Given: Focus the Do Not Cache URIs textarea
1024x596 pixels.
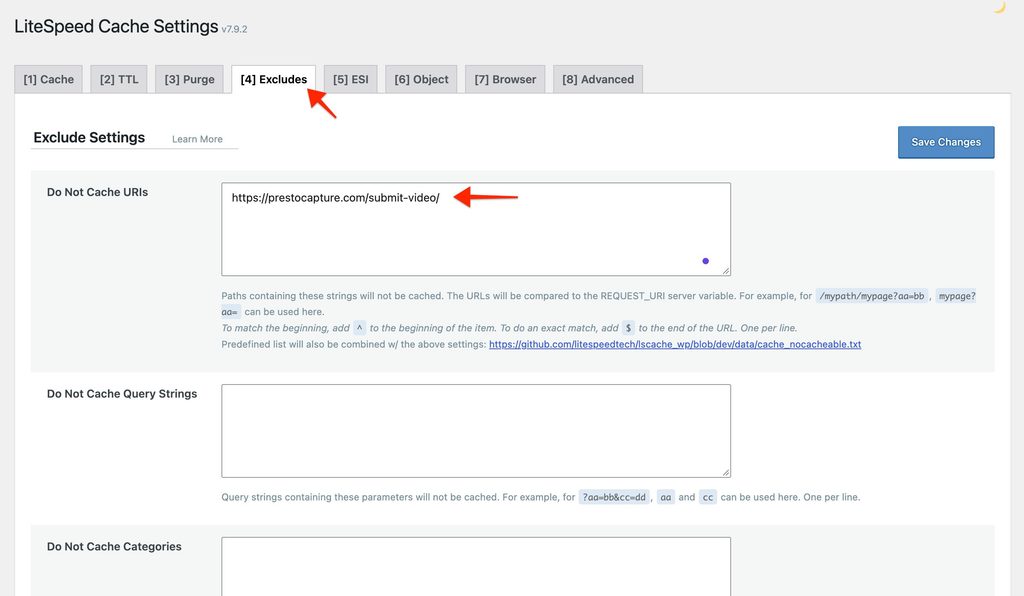Looking at the screenshot, I should (x=475, y=229).
